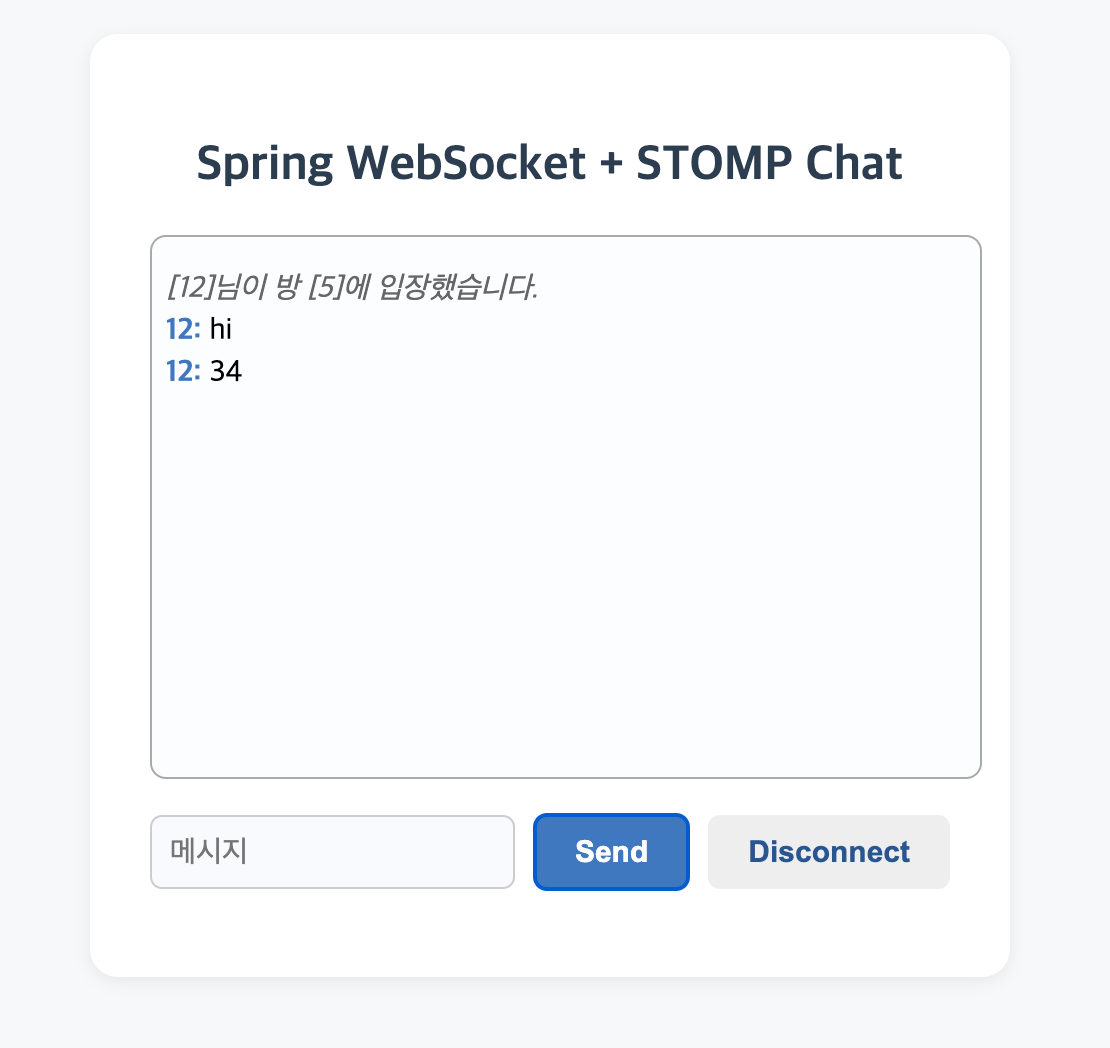The image size is (1110, 1048).
Task: Click the word 입장했습니다 in the notice
Action: click(458, 287)
